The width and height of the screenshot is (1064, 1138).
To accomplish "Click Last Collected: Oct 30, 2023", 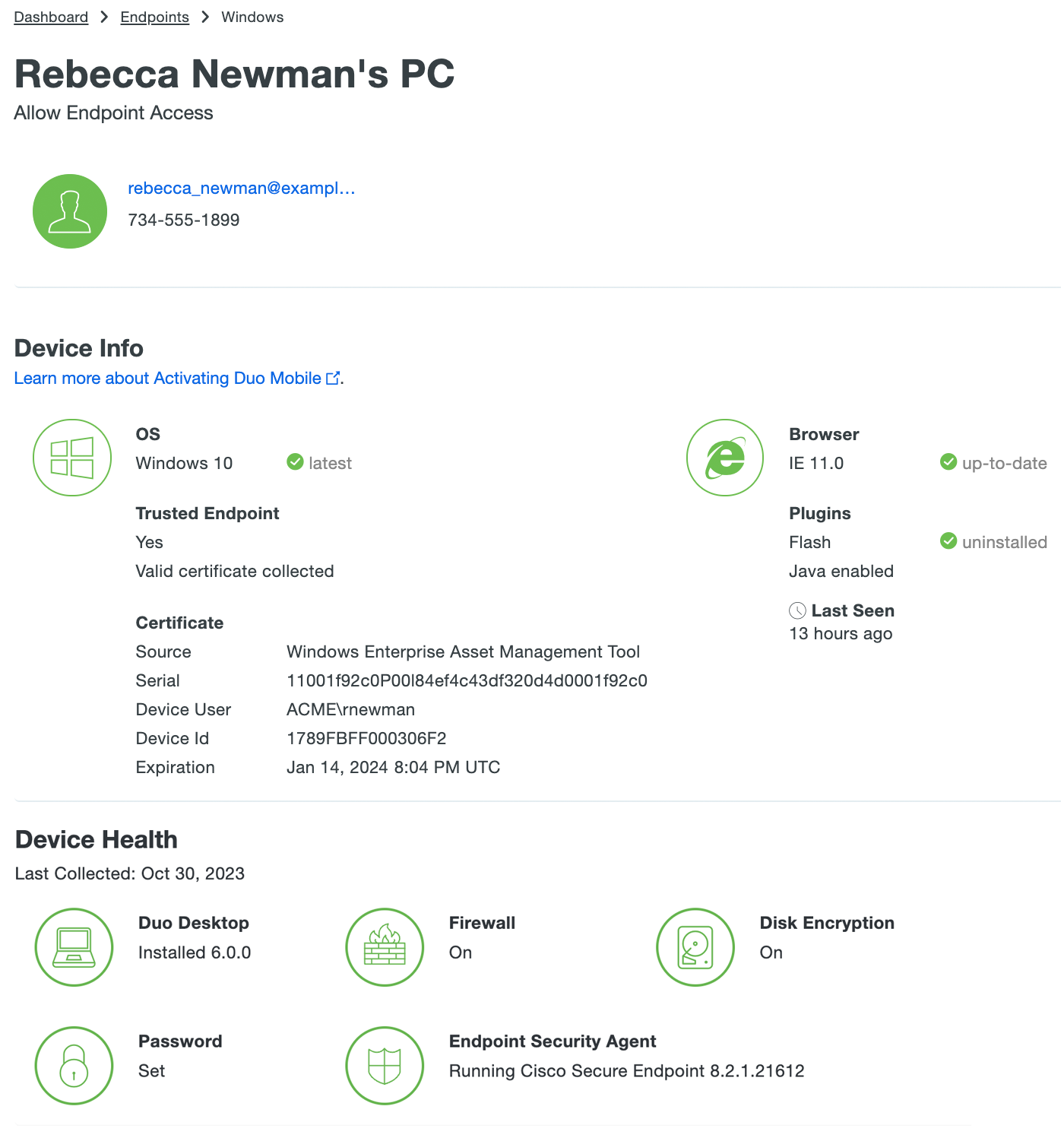I will [x=130, y=873].
